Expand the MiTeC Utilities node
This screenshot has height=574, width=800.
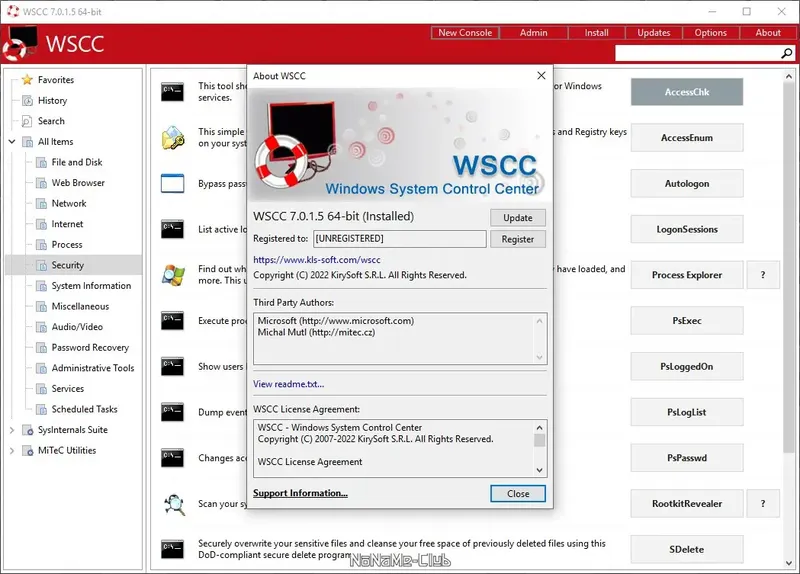pos(12,451)
